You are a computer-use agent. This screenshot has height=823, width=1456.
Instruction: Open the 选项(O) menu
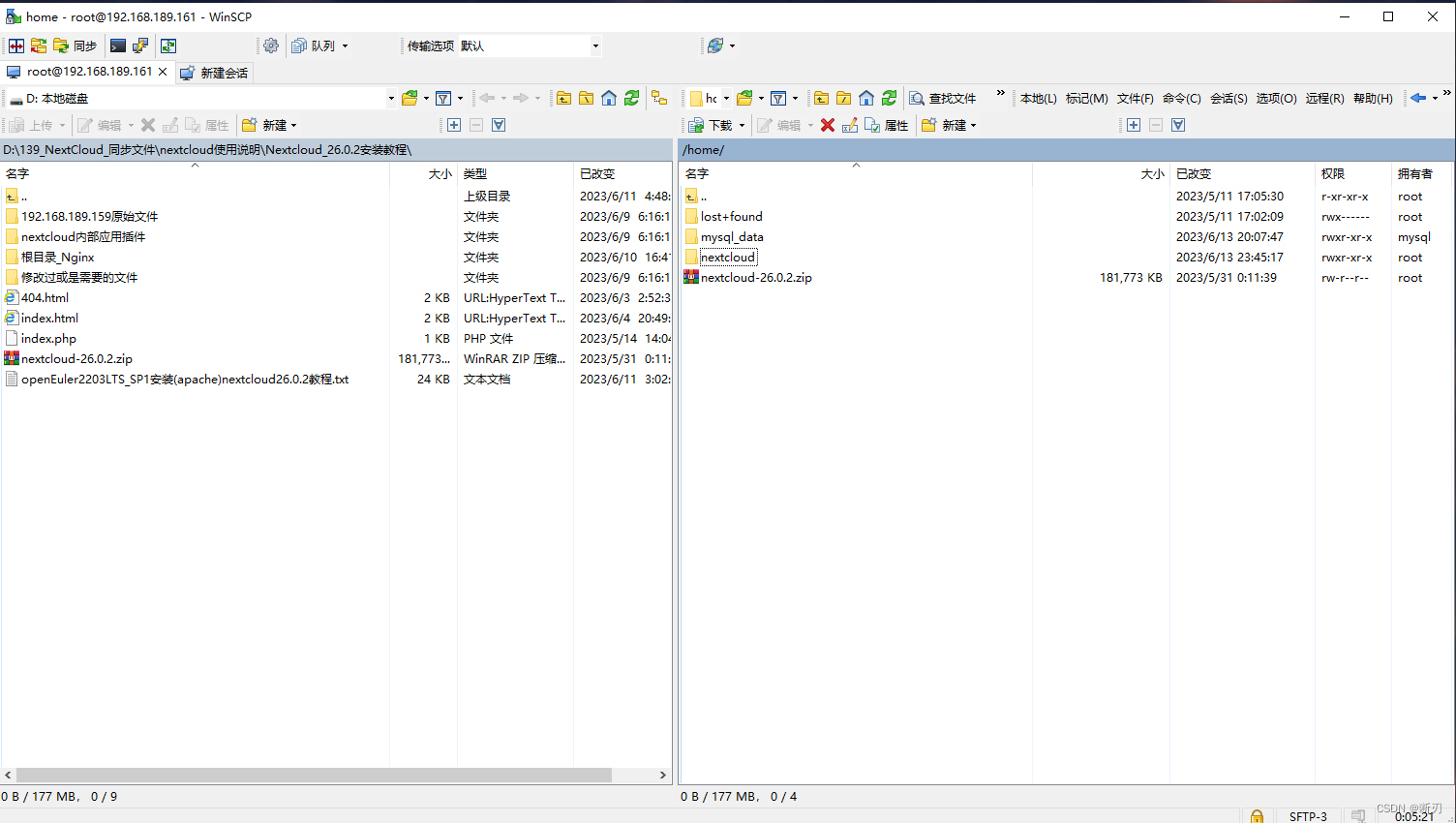pyautogui.click(x=1276, y=98)
